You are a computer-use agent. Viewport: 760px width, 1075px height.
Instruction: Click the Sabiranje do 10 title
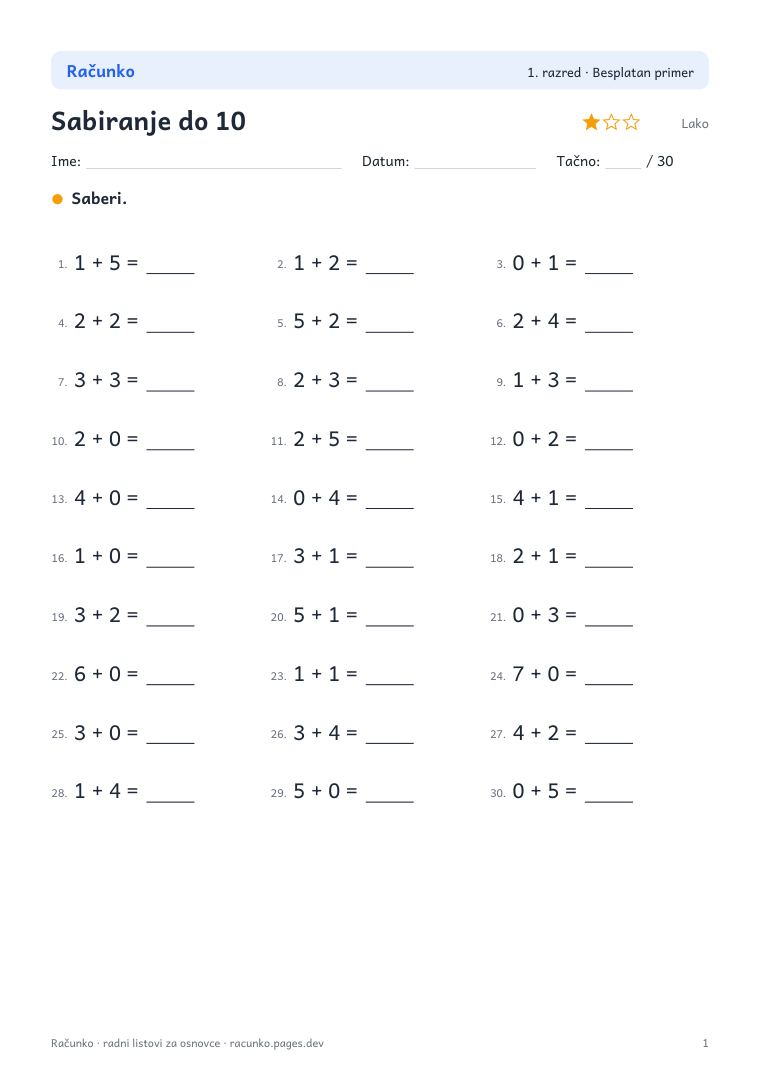149,122
